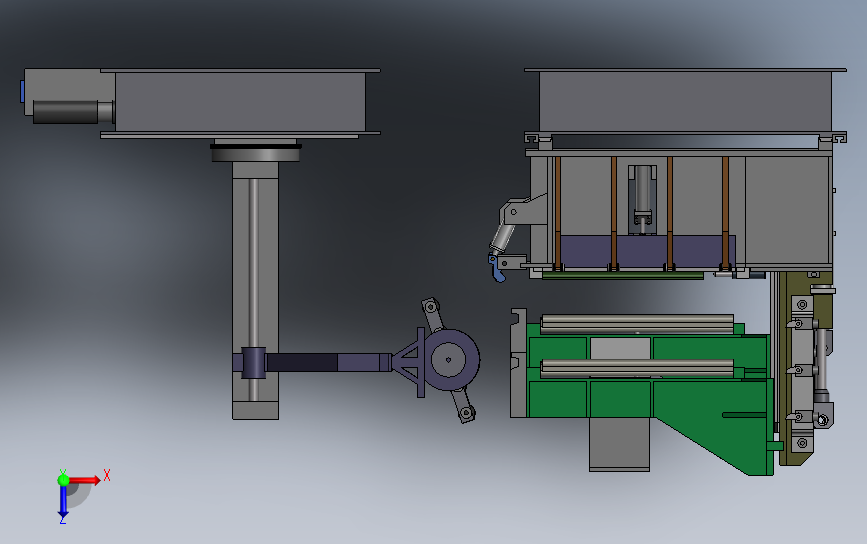The height and width of the screenshot is (544, 867).
Task: Select the round flange beneath the left tray
Action: click(255, 153)
